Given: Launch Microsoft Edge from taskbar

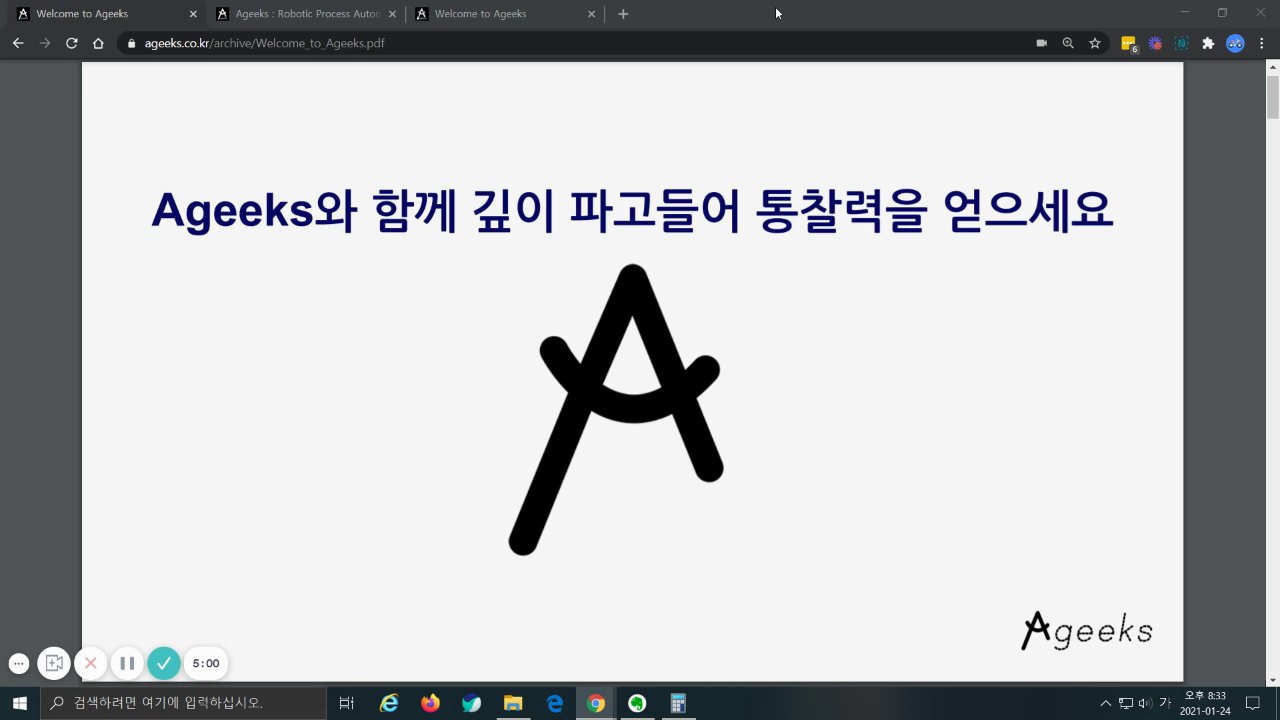Looking at the screenshot, I should click(555, 703).
